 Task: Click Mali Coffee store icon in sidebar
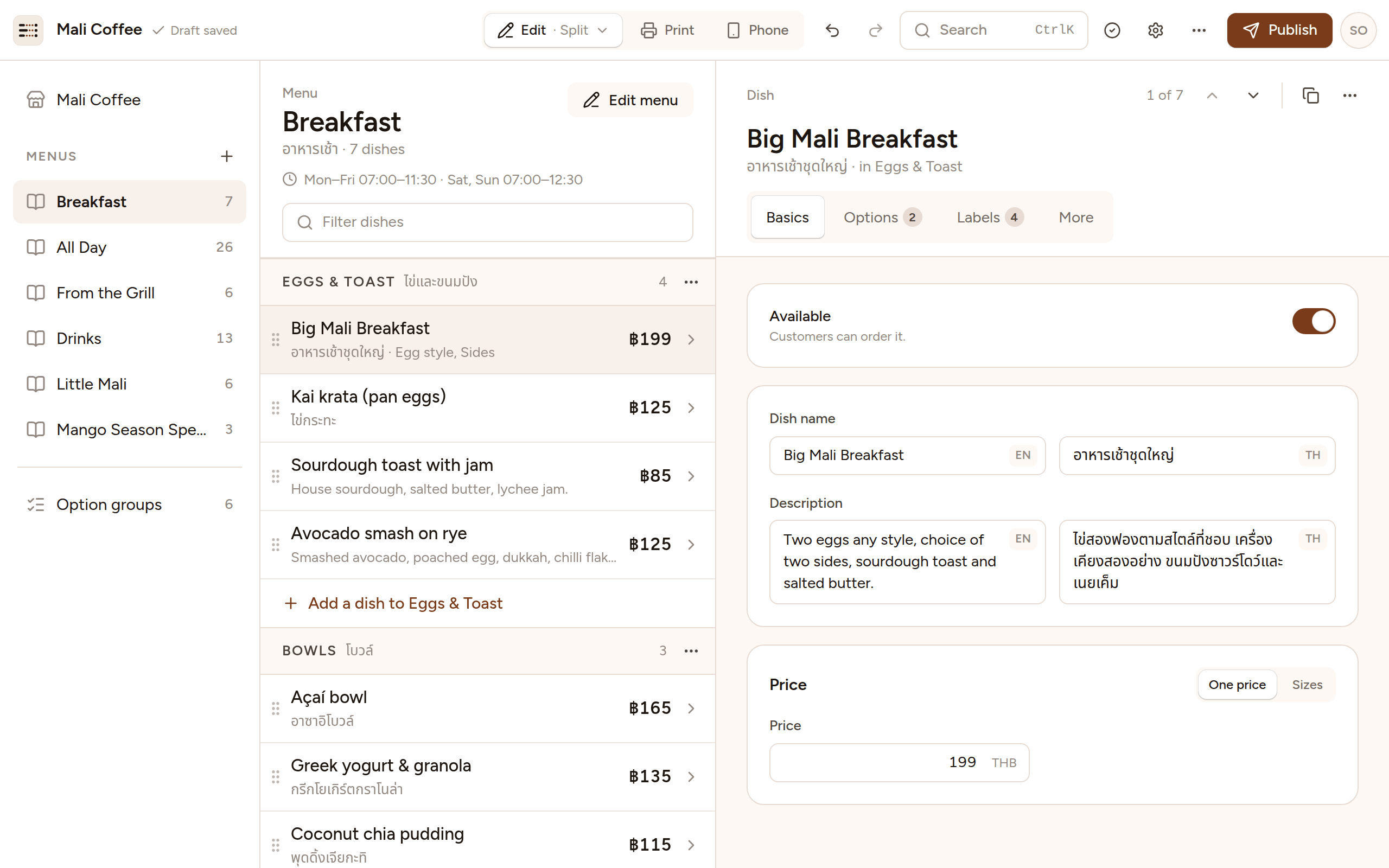coord(36,100)
